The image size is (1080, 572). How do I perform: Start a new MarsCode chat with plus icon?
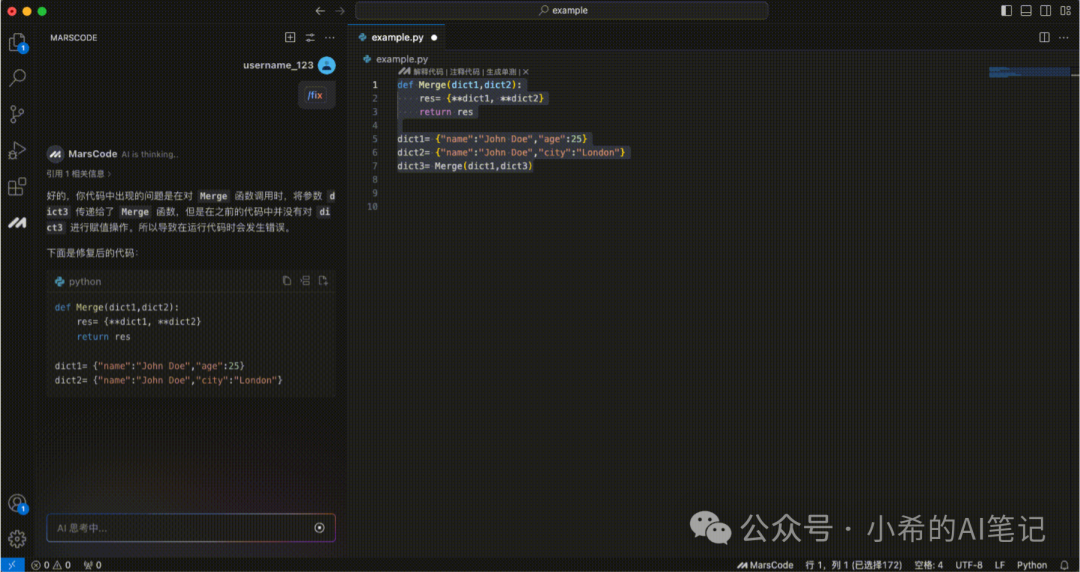coord(290,38)
